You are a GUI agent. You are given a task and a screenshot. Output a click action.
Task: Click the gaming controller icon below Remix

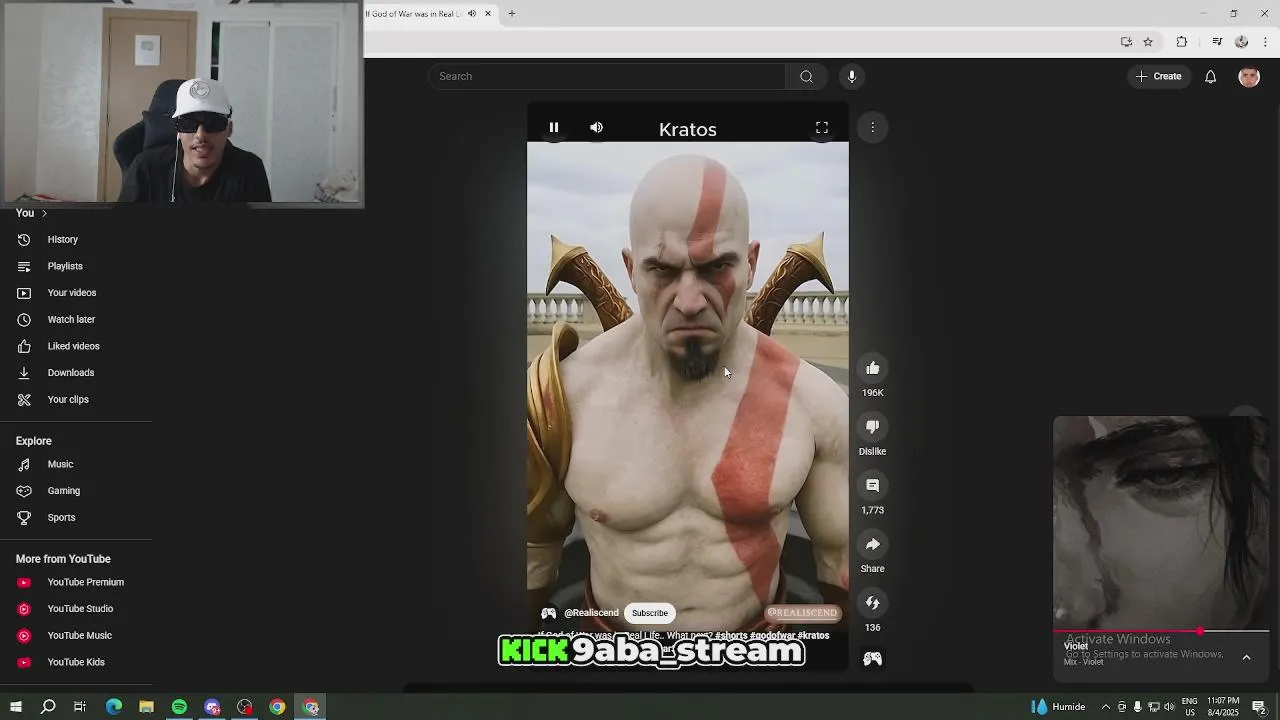point(873,659)
